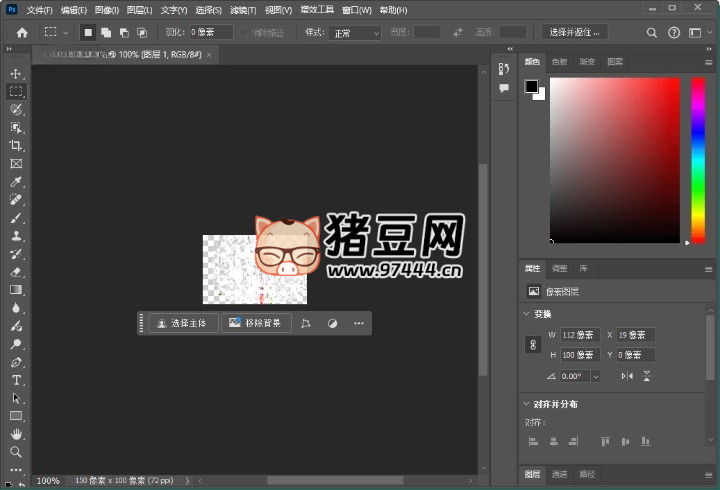Toggle the anti-alias checkbox
The image size is (720, 490).
pos(243,33)
